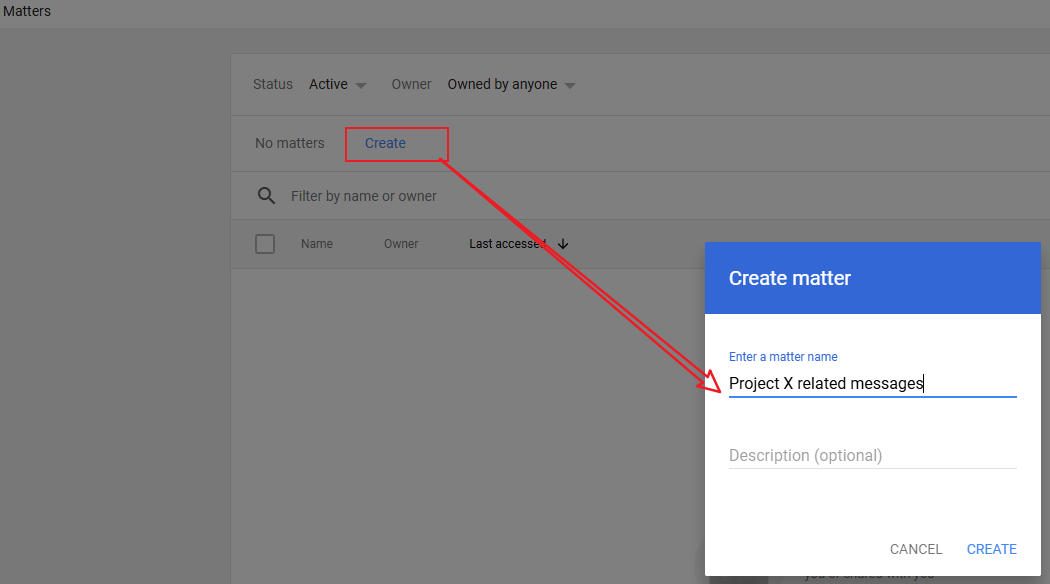Click the Status filter label
Screen dimensions: 1050x584
coord(272,85)
